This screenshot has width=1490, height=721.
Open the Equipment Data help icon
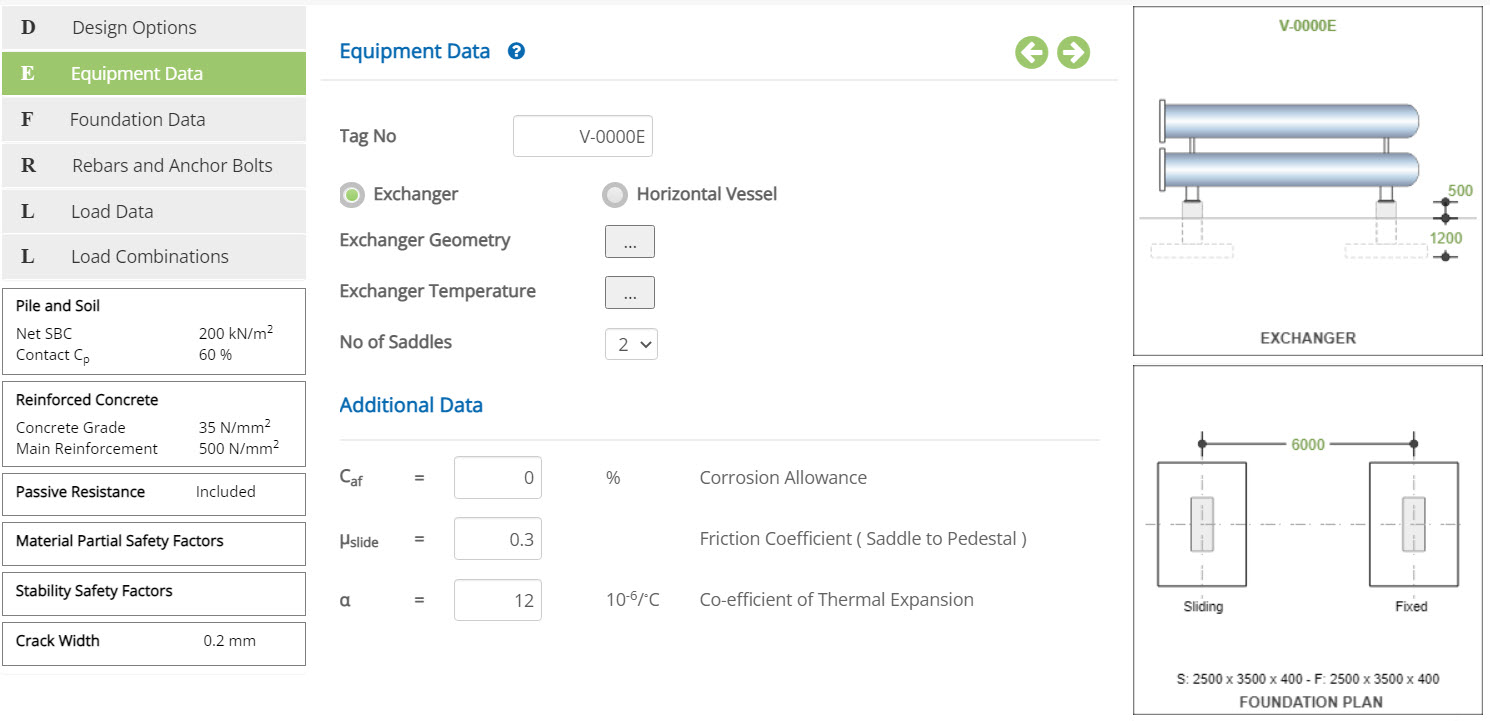coord(516,51)
